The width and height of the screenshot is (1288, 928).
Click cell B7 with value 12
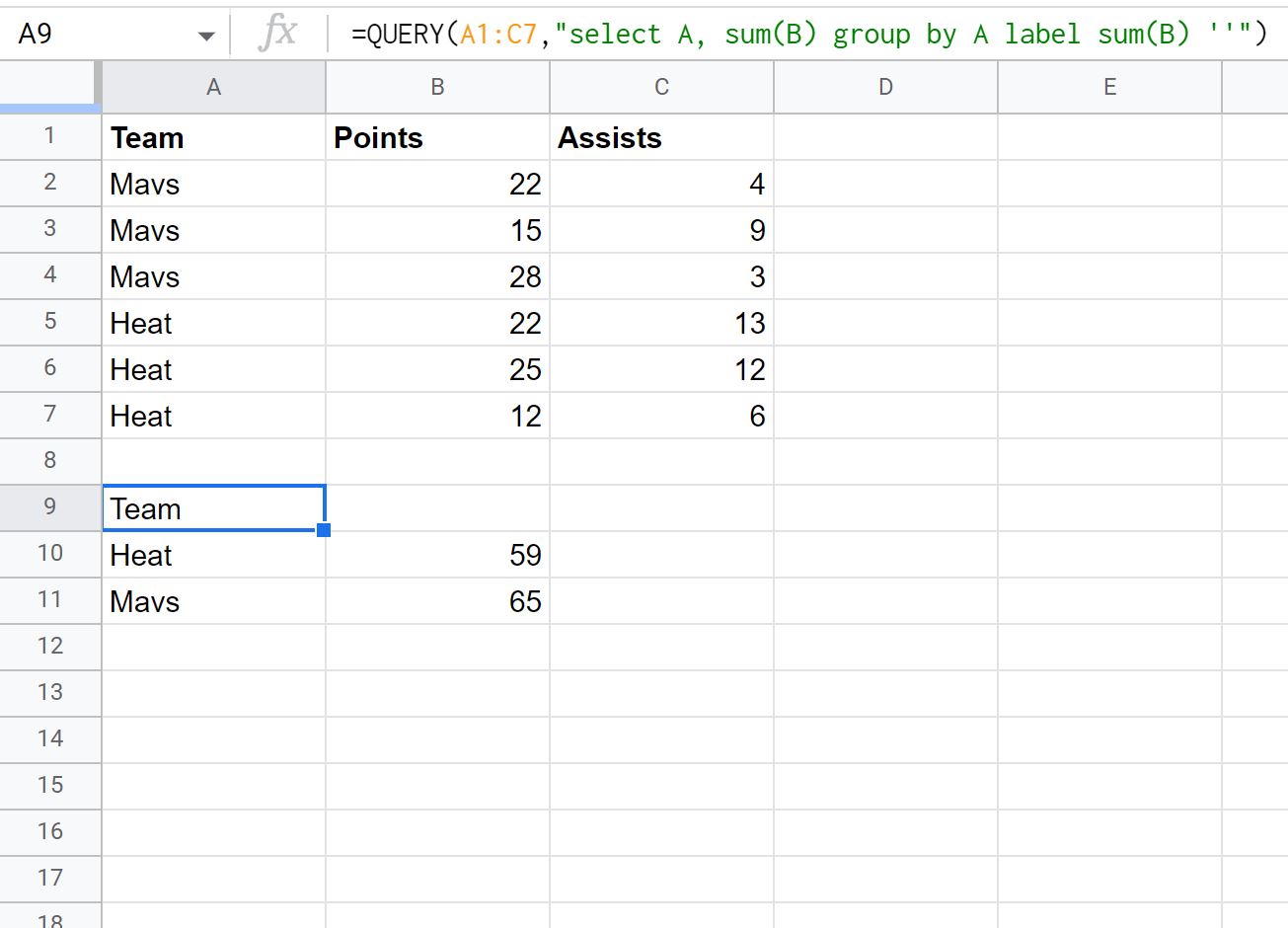[x=437, y=416]
